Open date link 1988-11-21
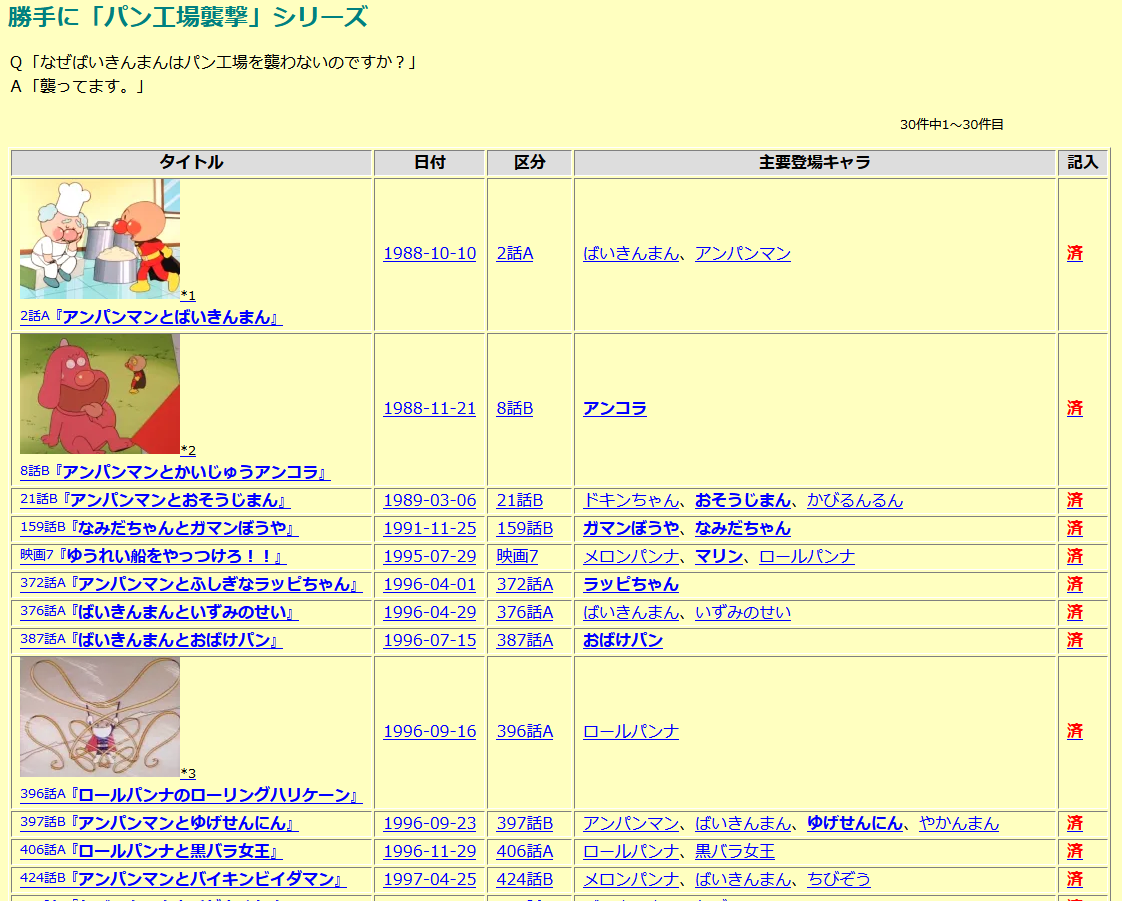The height and width of the screenshot is (901, 1122). [x=429, y=408]
